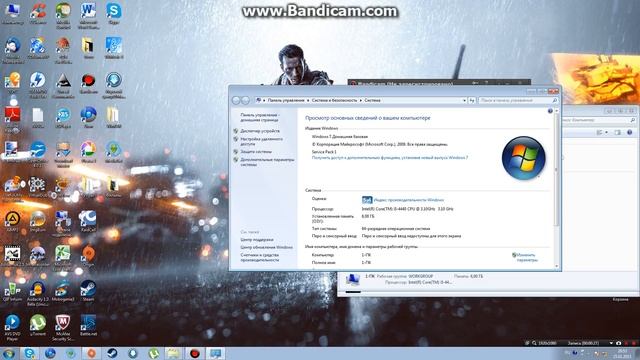Open the address bar history dropdown arrow
Viewport: 640px width, 360px height.
pyautogui.click(x=464, y=100)
